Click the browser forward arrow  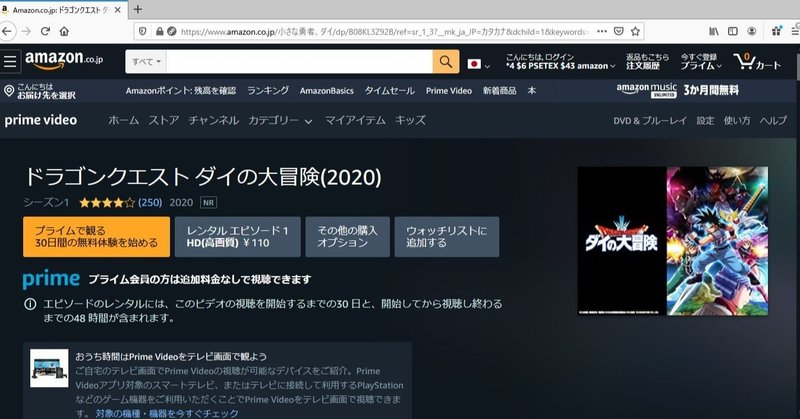click(26, 31)
